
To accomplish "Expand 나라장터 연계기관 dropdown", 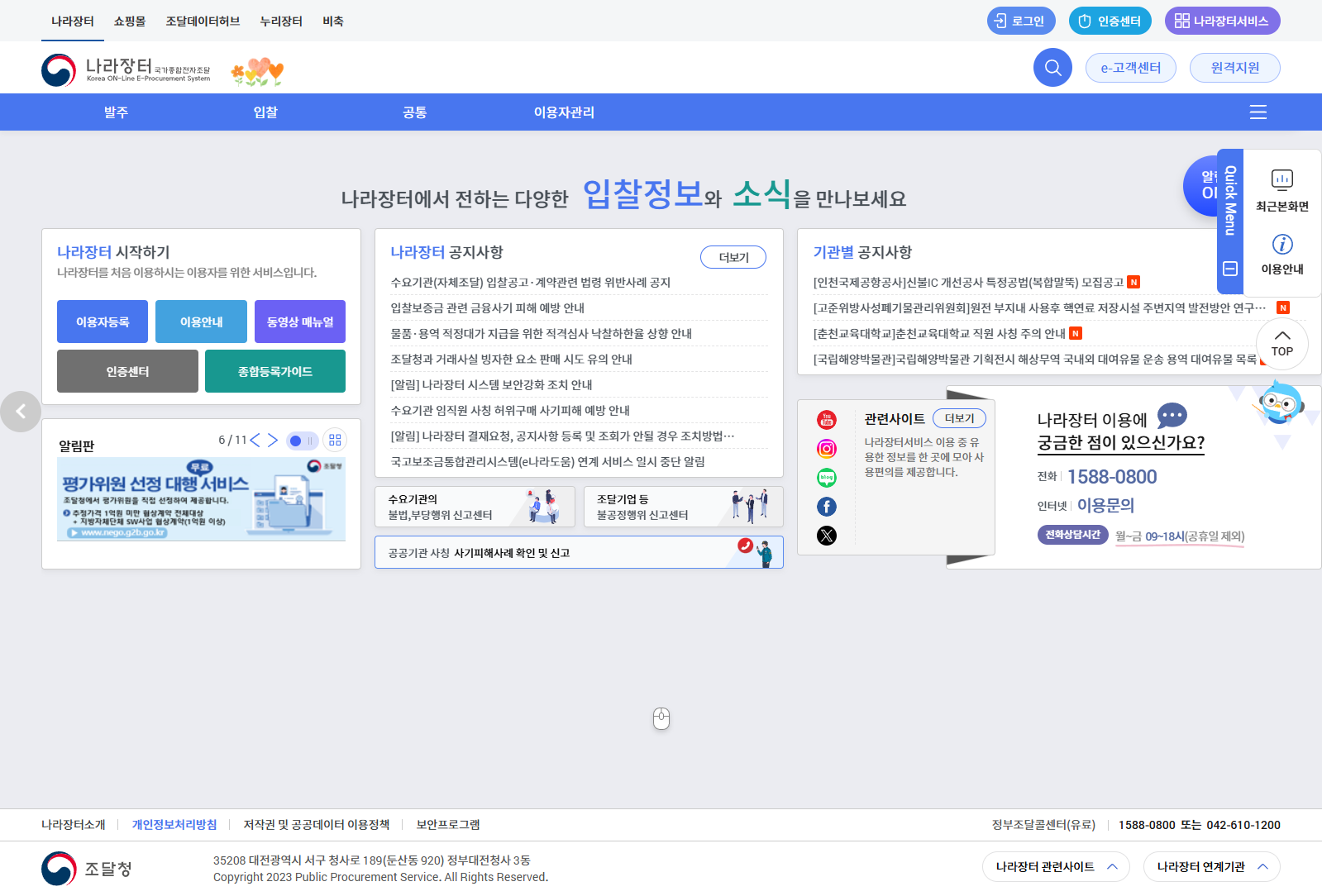I will 1211,867.
